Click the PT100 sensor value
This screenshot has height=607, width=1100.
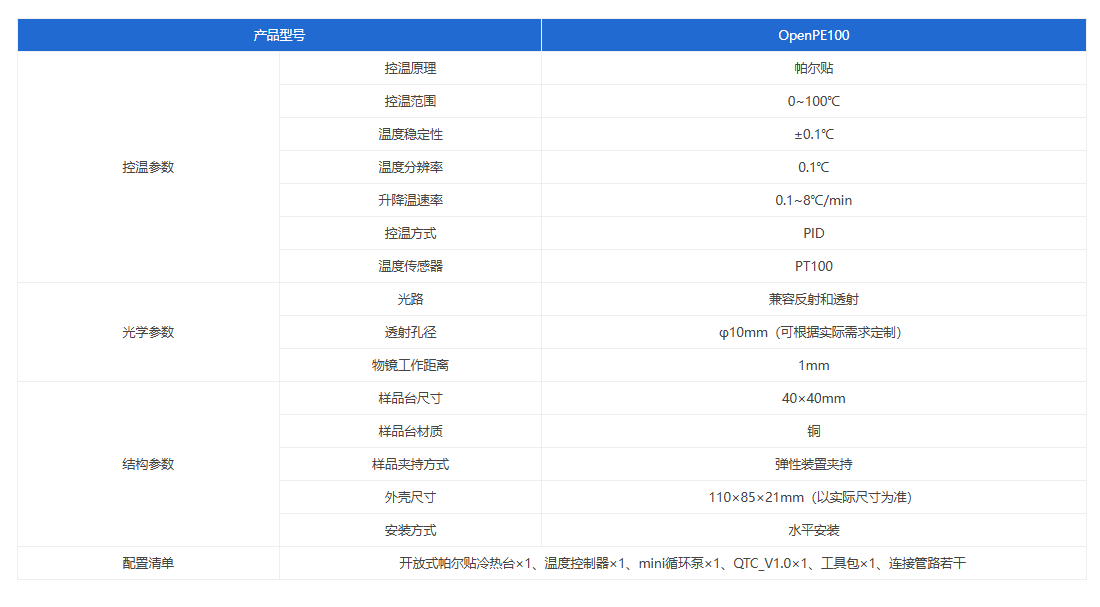[813, 266]
